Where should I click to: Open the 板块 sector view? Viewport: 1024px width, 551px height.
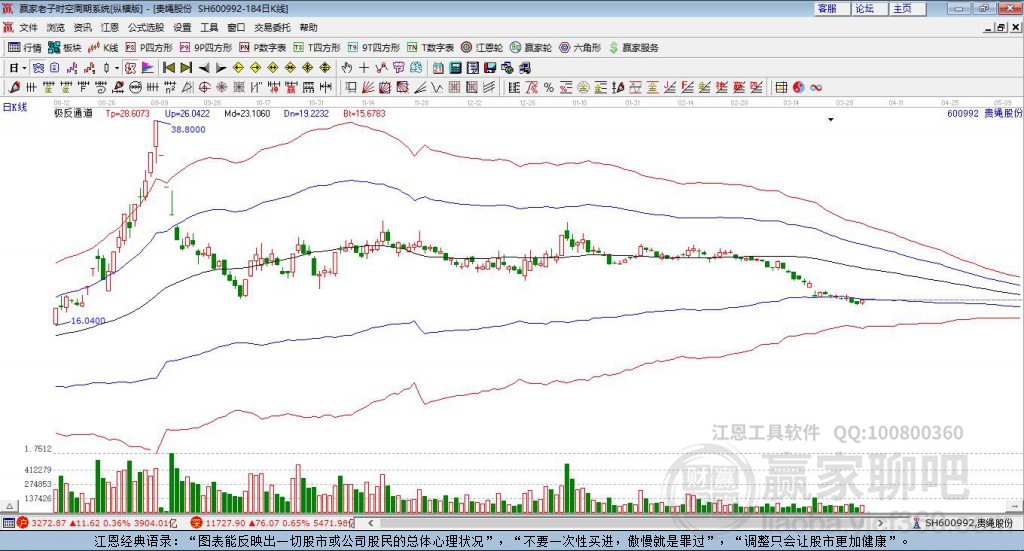pyautogui.click(x=65, y=48)
